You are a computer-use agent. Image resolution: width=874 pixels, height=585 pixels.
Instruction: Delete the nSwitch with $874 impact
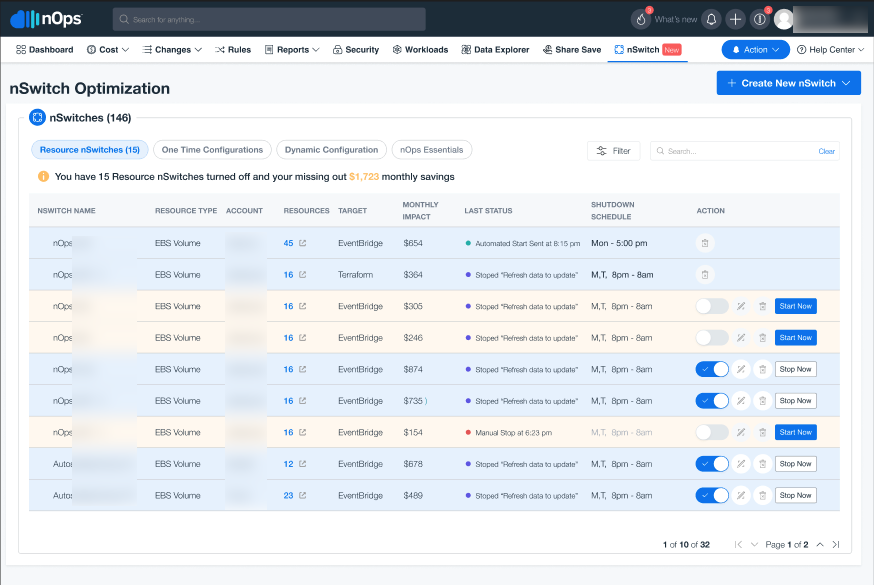763,369
